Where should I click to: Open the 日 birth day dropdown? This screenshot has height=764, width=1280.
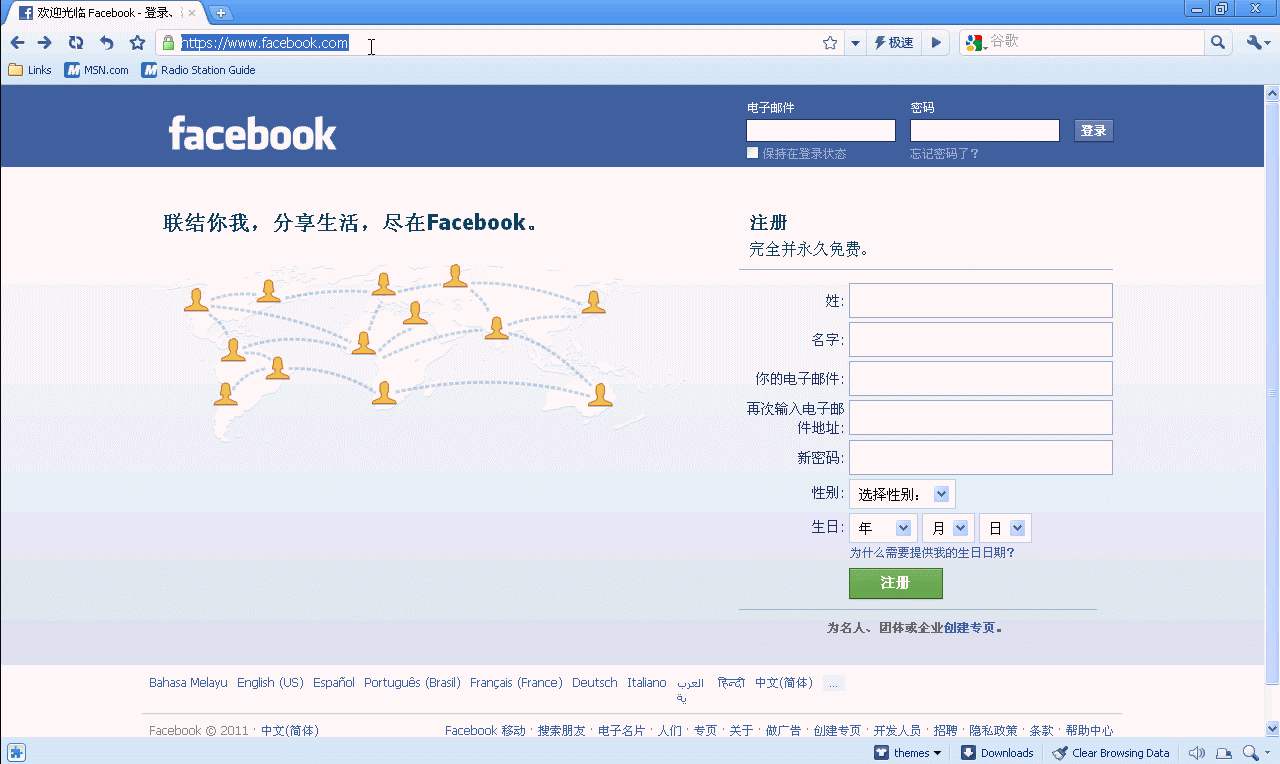[x=1005, y=528]
